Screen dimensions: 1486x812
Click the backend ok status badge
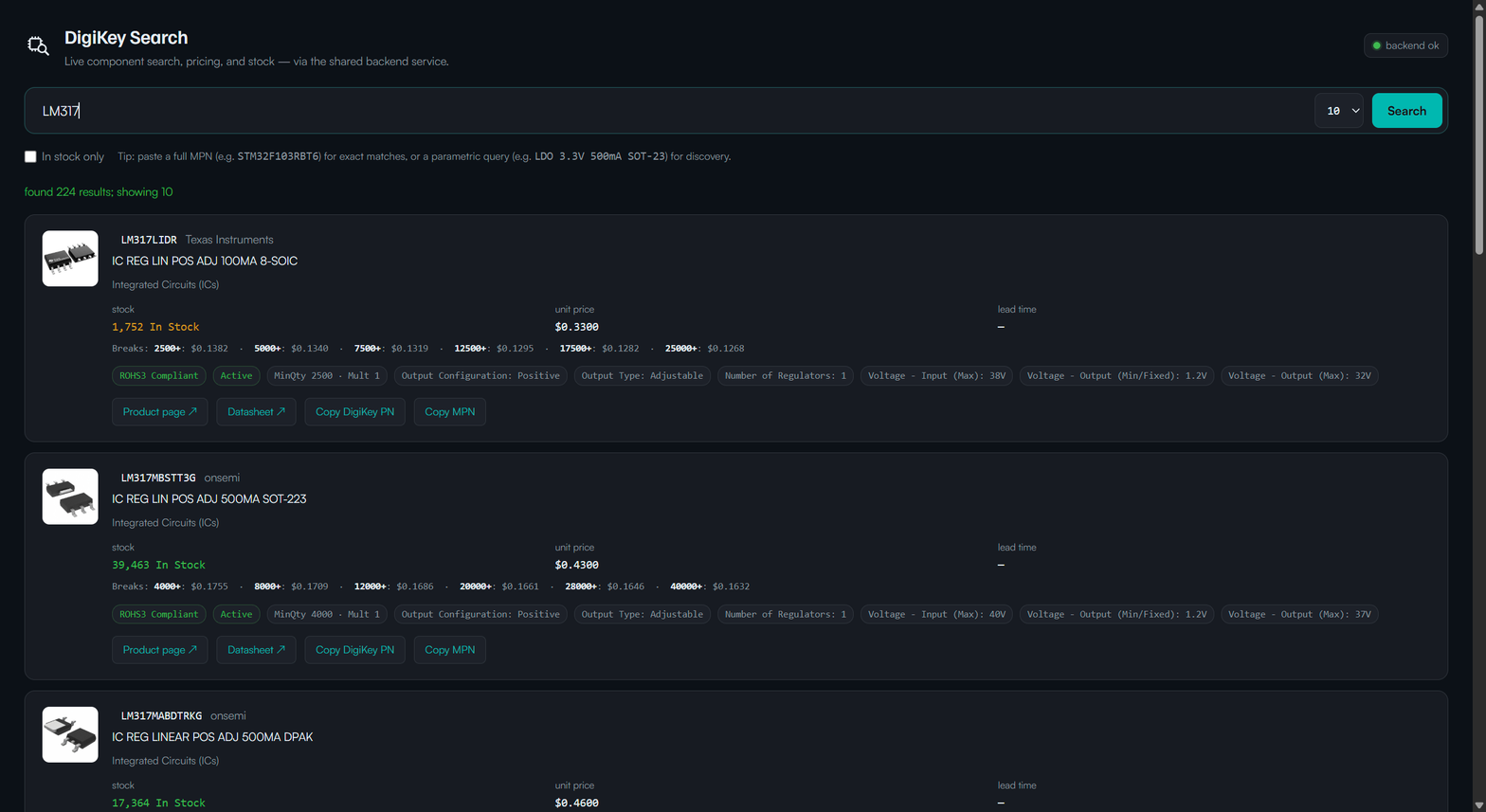[1405, 45]
